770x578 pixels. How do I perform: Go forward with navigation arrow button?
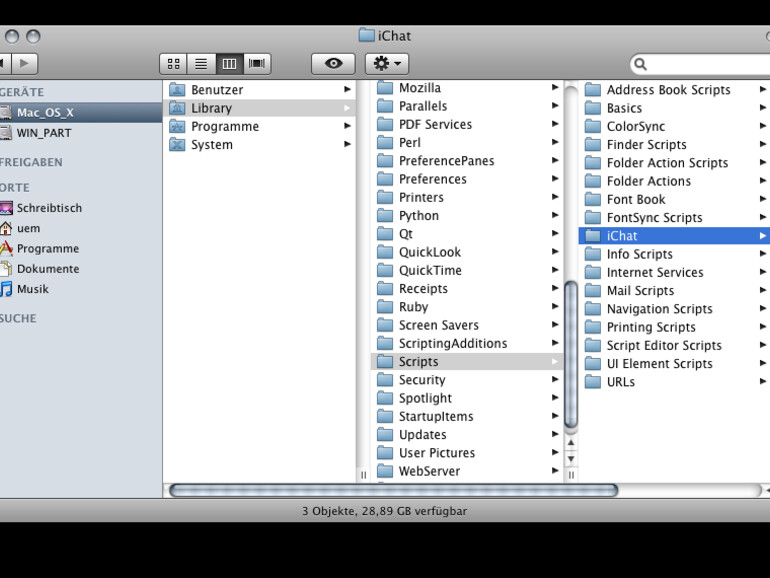coord(24,63)
